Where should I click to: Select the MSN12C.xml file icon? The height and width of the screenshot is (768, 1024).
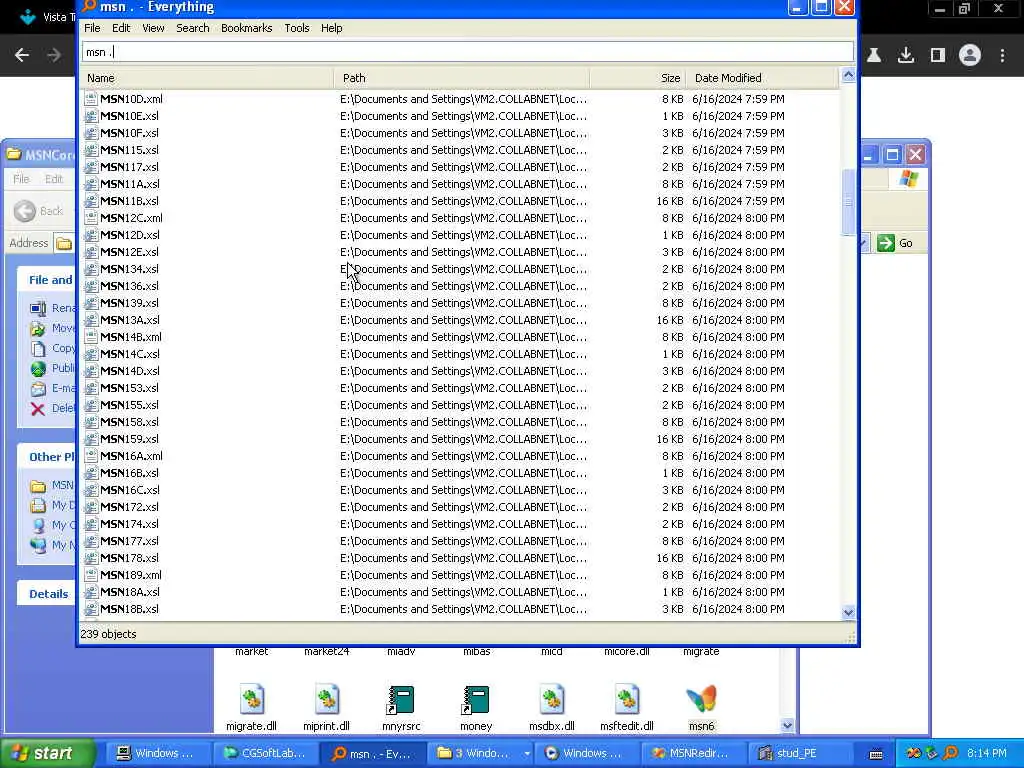coord(91,218)
